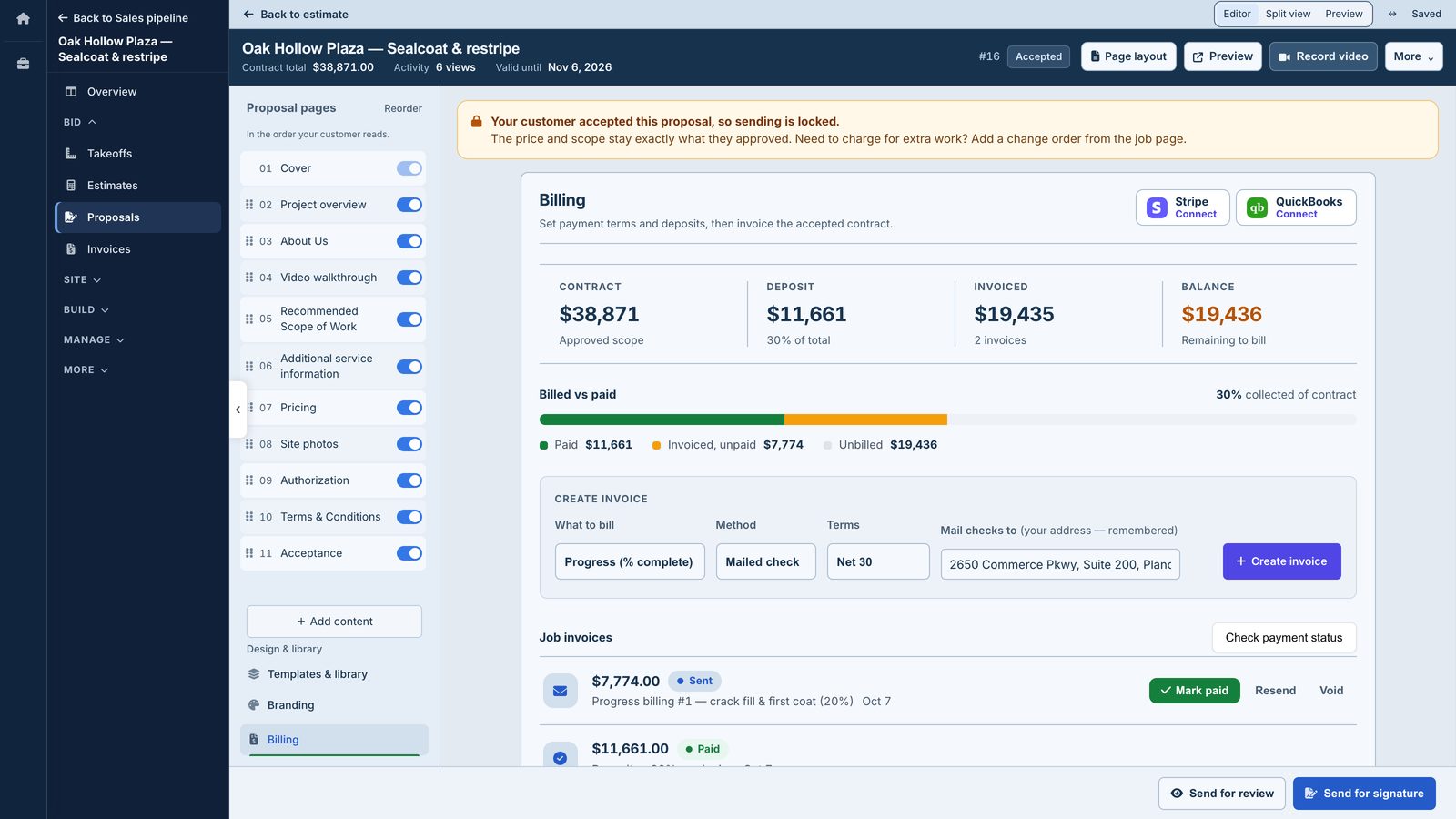1456x819 pixels.
Task: Open the More dropdown in header
Action: point(1413,56)
